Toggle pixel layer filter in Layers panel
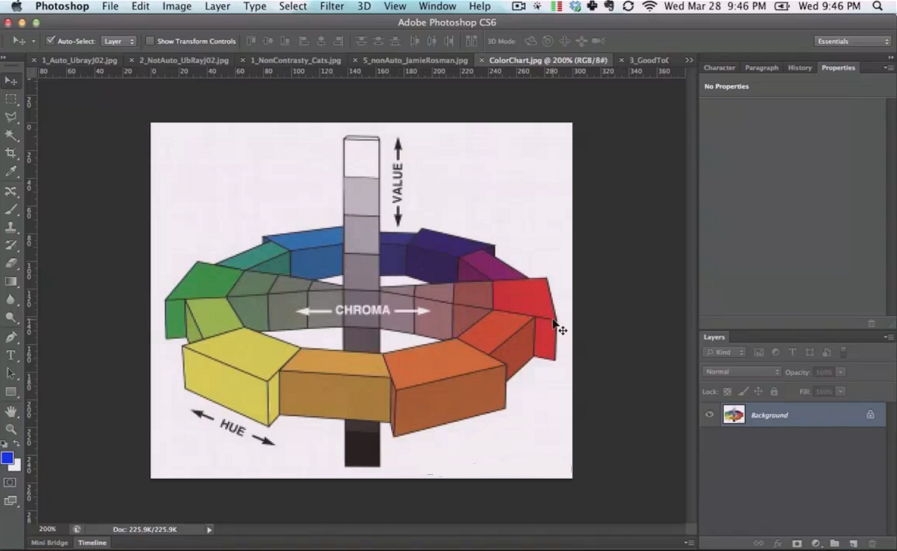This screenshot has width=897, height=551. pos(759,352)
